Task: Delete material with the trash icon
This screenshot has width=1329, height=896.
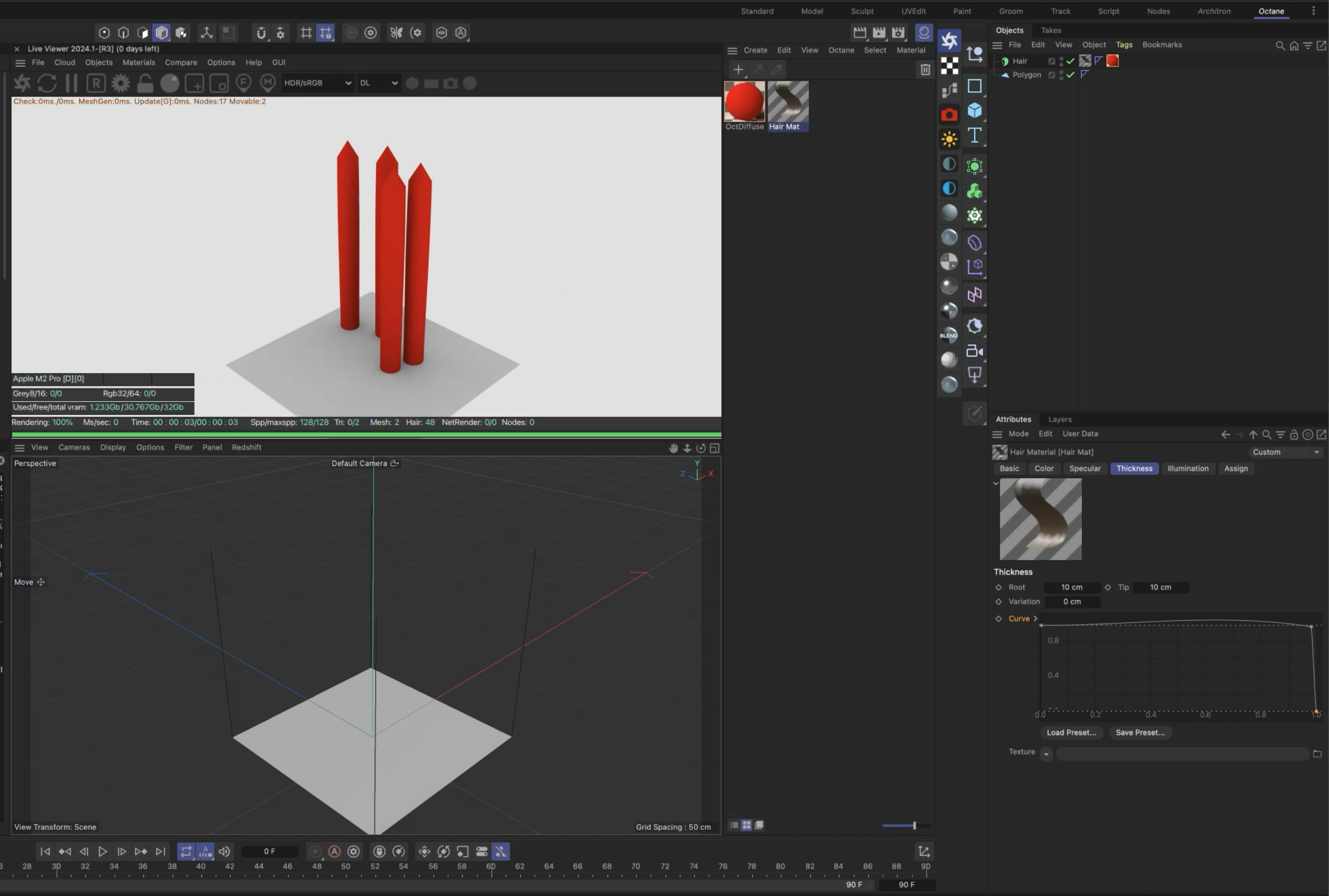Action: (924, 70)
